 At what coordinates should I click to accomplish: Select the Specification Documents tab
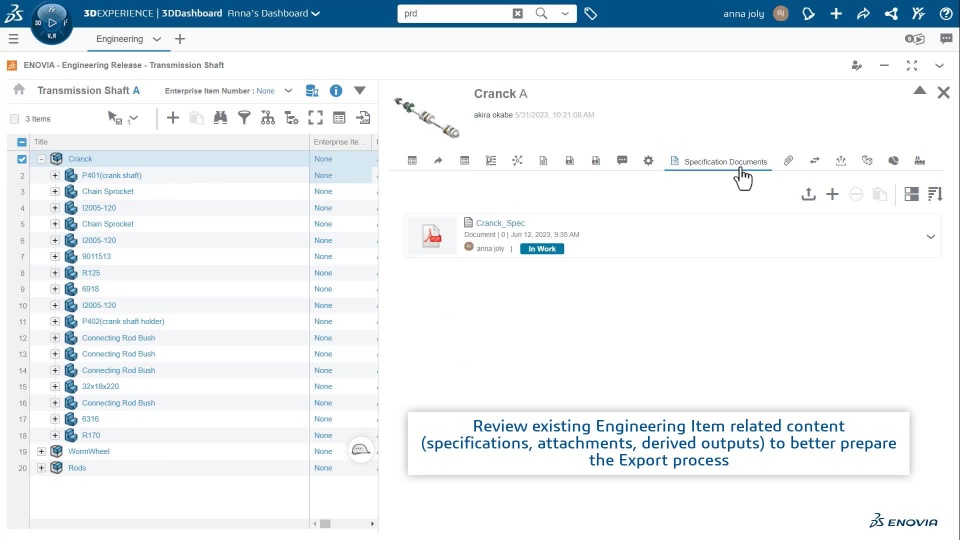(x=718, y=161)
